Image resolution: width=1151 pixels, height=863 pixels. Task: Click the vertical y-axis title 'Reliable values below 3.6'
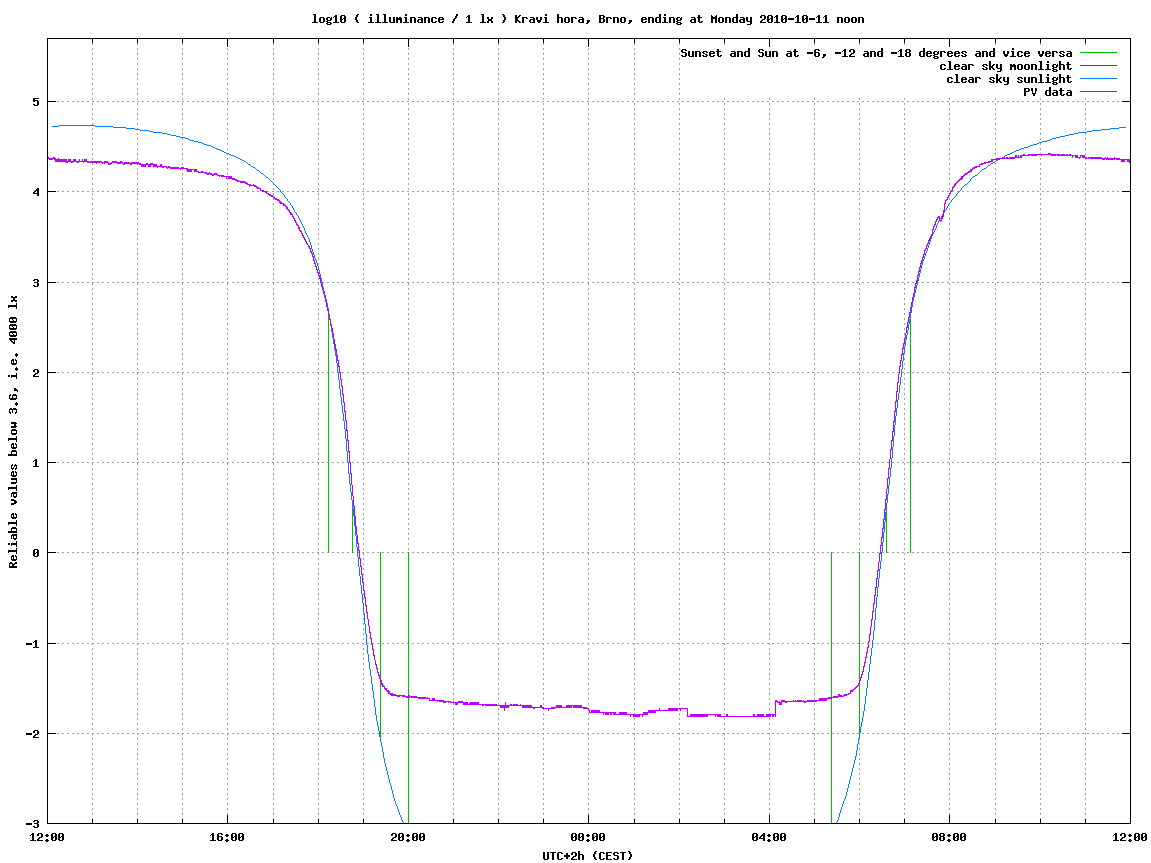13,432
